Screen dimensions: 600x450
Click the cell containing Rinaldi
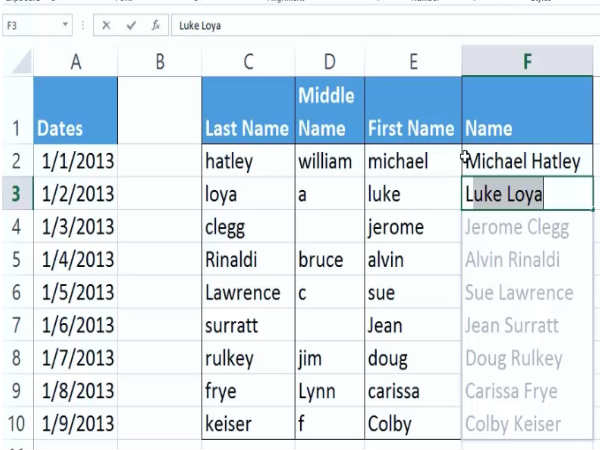pos(248,260)
